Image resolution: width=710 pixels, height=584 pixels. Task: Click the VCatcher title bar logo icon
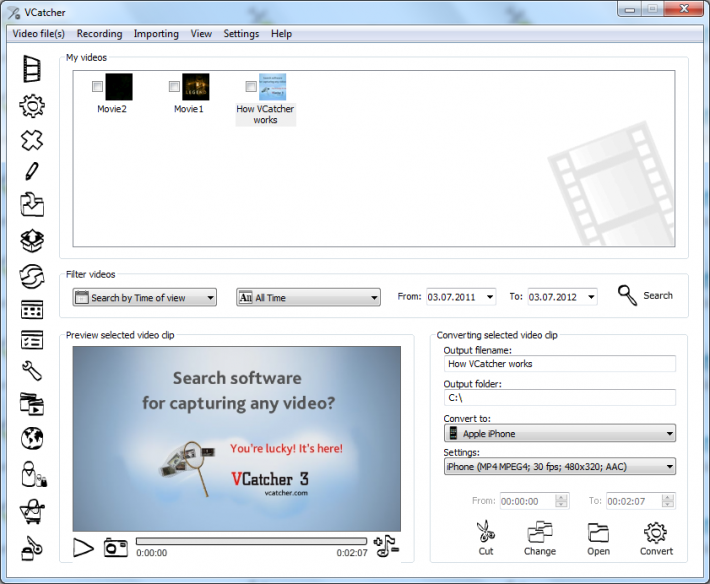point(14,13)
